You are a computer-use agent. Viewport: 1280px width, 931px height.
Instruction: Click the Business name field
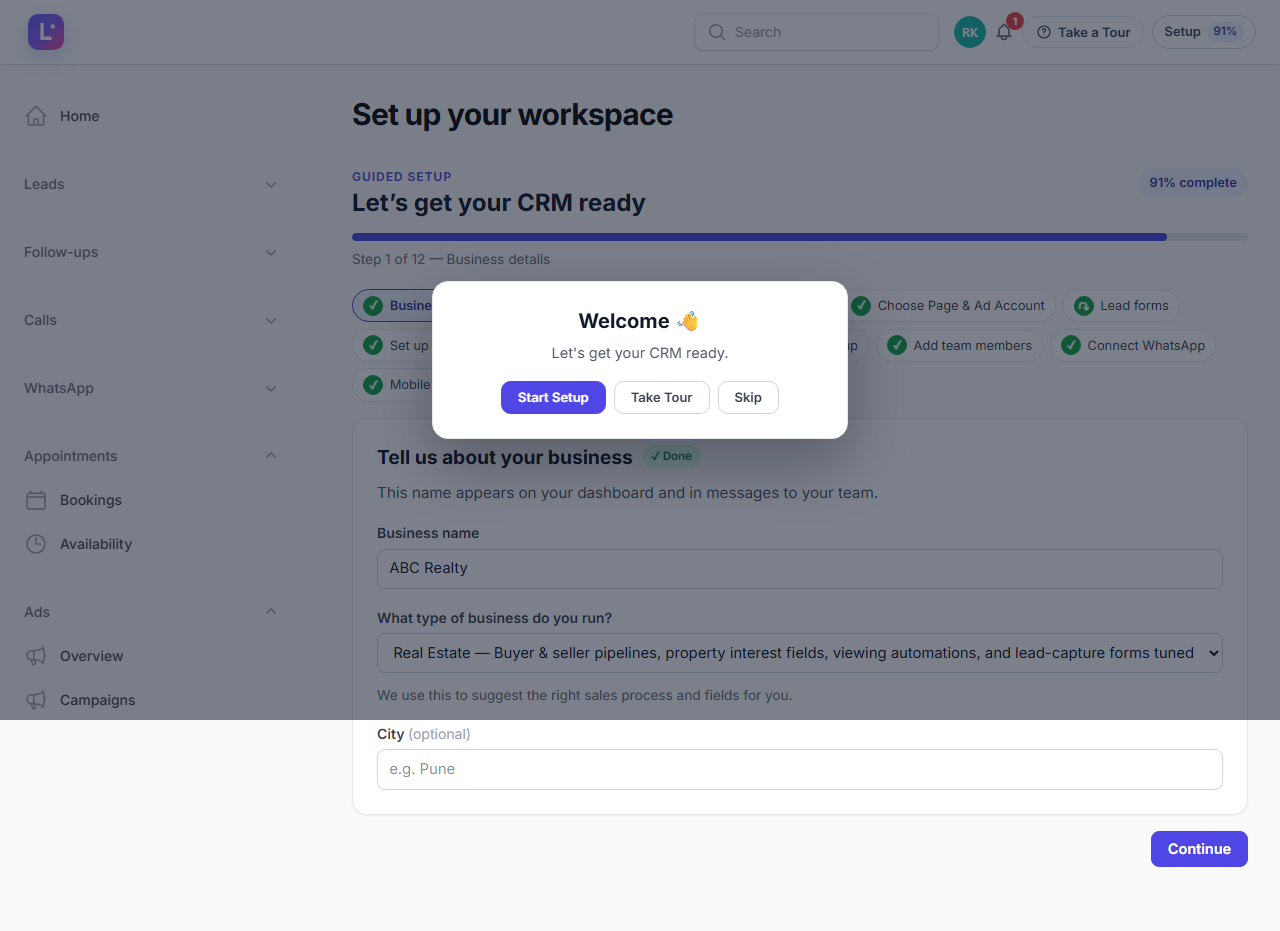point(800,569)
